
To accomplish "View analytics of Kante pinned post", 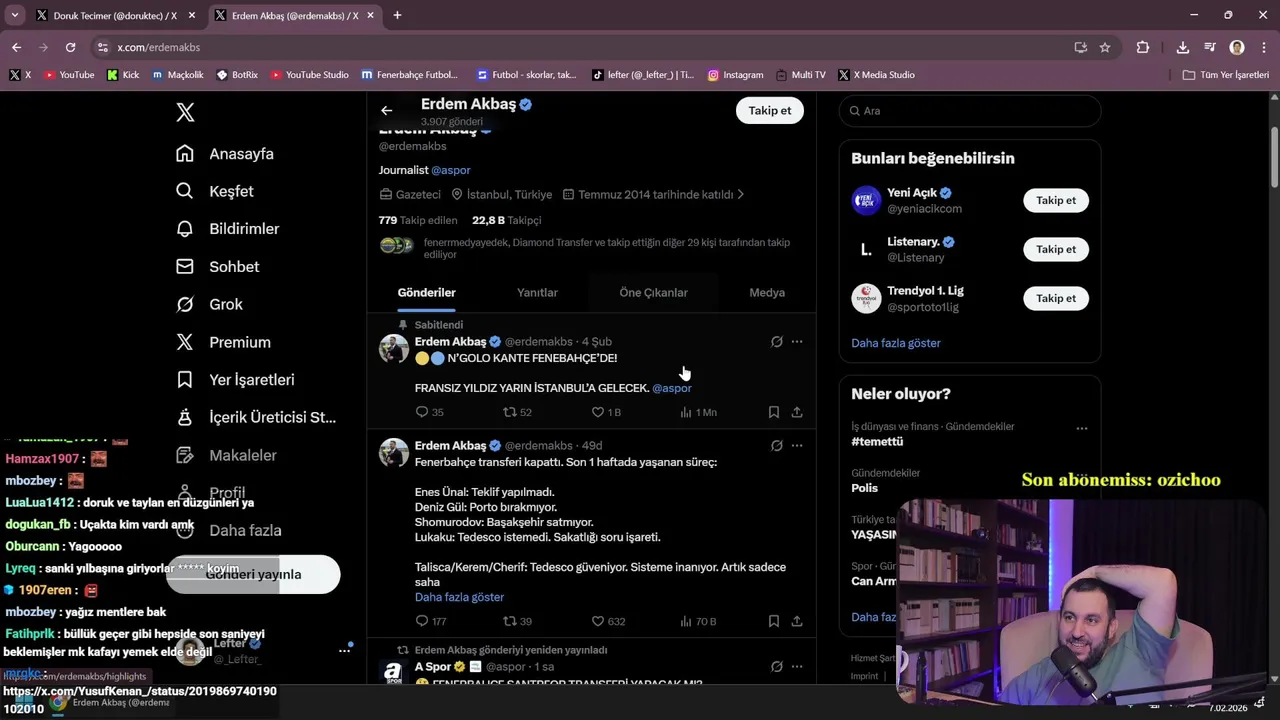I will click(698, 412).
